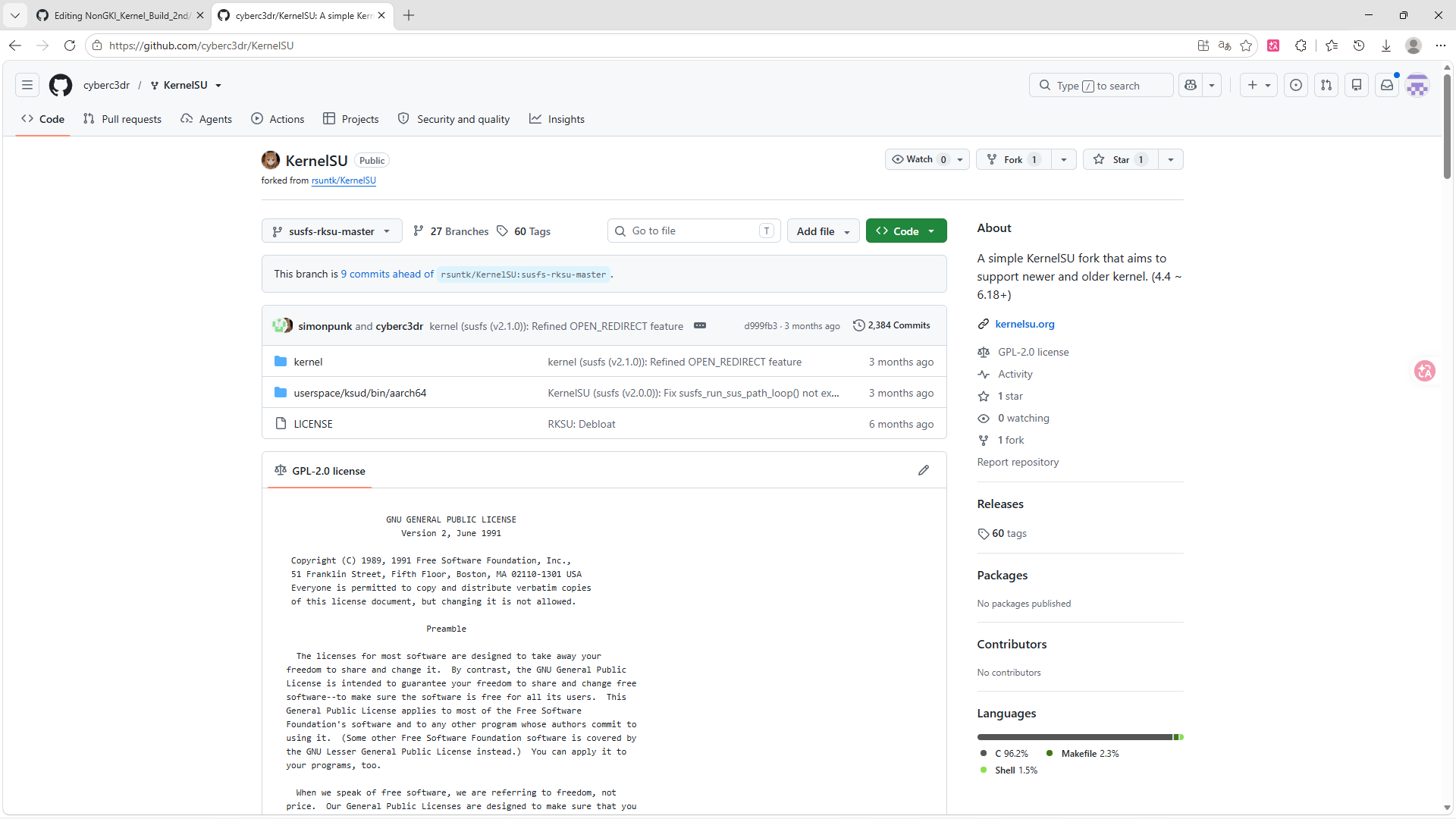Switch to Security and quality tab

(453, 119)
